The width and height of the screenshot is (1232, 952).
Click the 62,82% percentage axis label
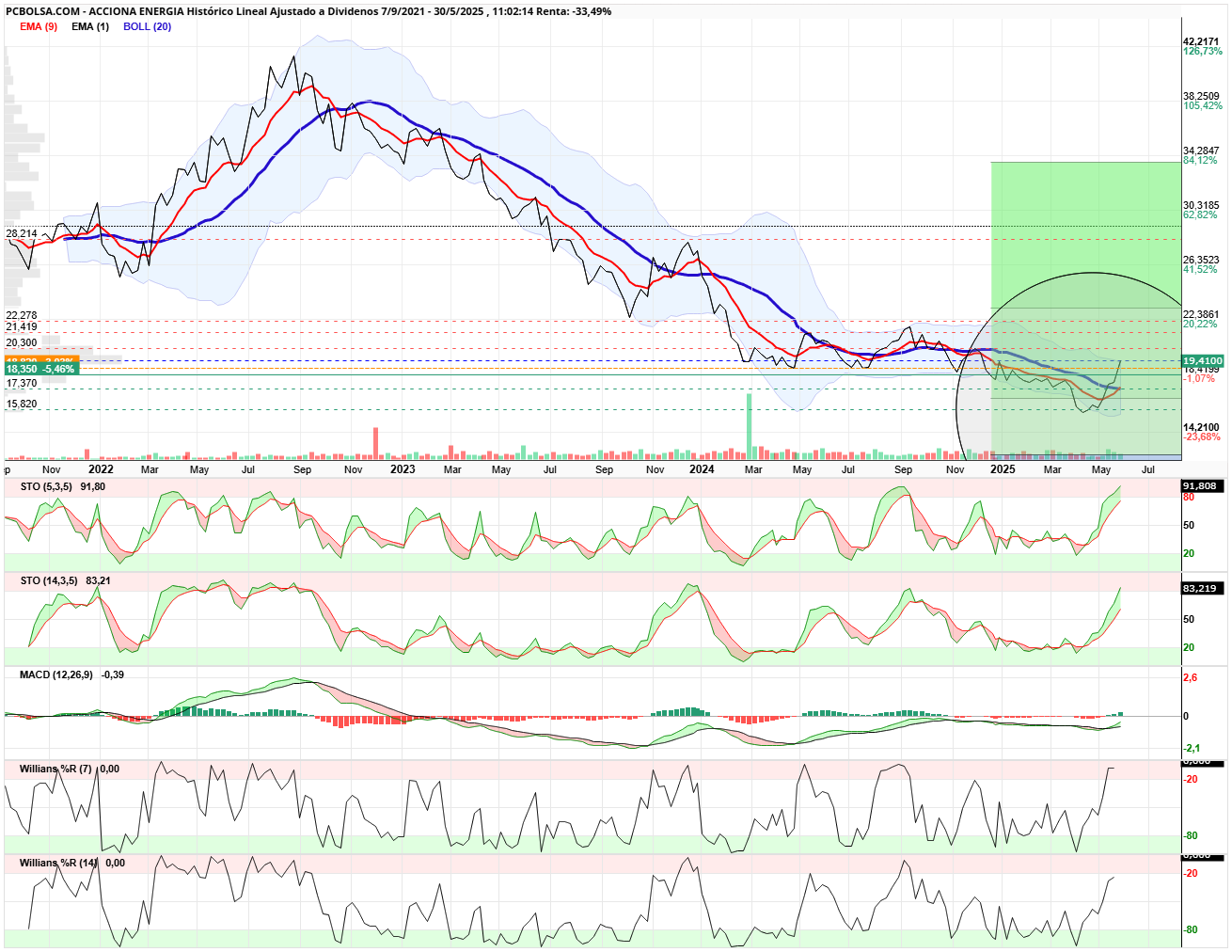(x=1200, y=214)
